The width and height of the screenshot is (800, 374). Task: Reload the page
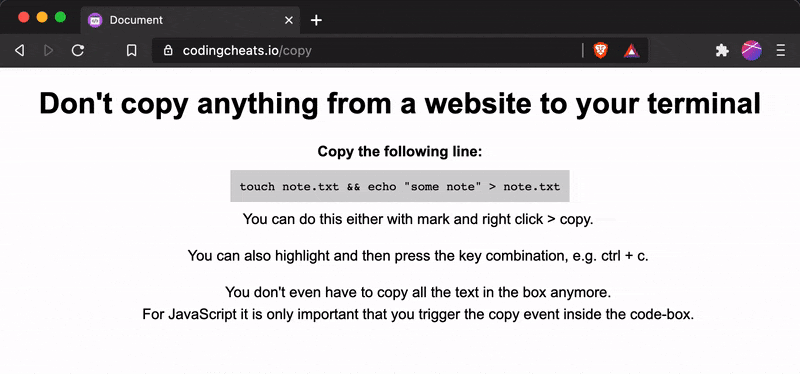(78, 50)
